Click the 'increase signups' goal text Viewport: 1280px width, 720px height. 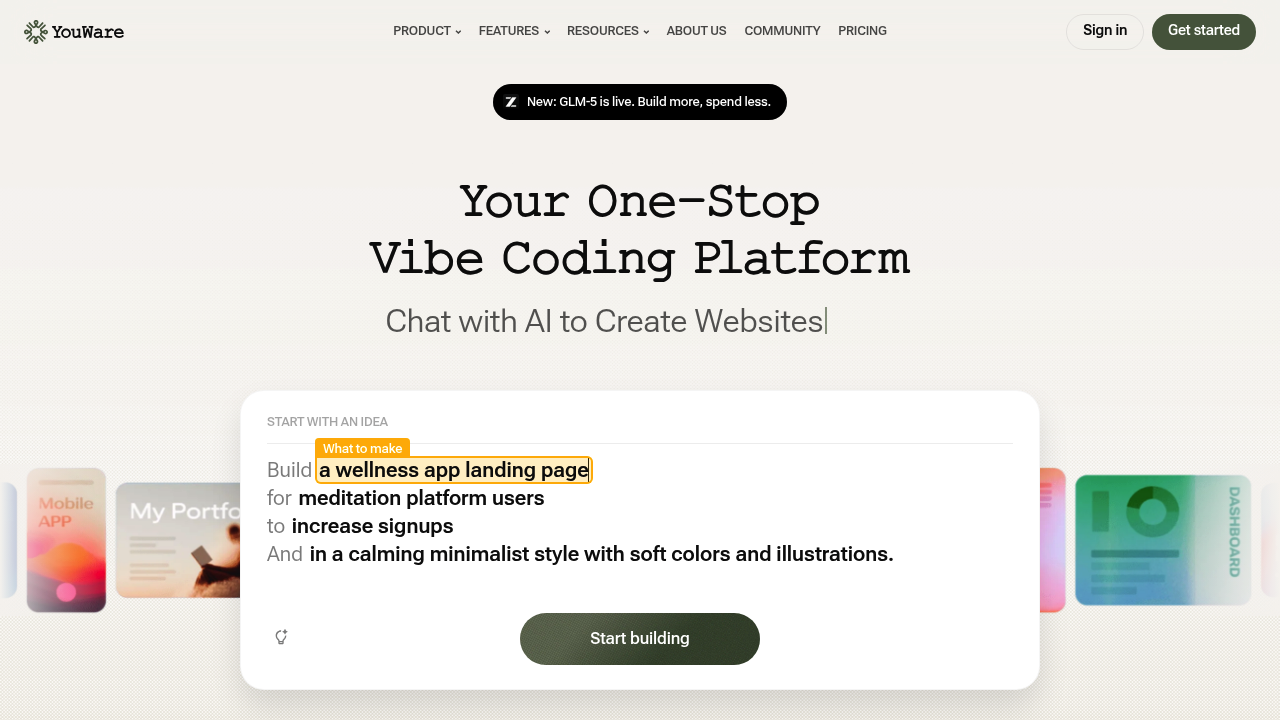tap(372, 526)
